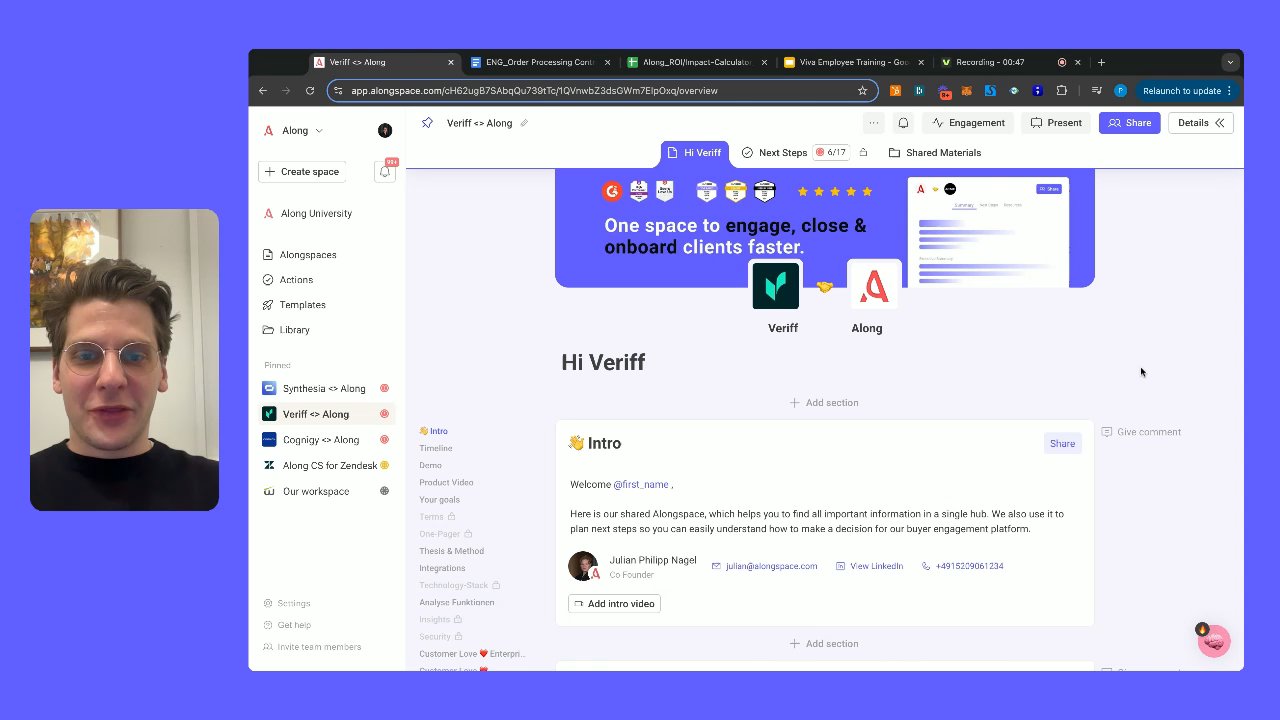This screenshot has height=720, width=1280.
Task: Add section below the Intro block
Action: pos(824,644)
